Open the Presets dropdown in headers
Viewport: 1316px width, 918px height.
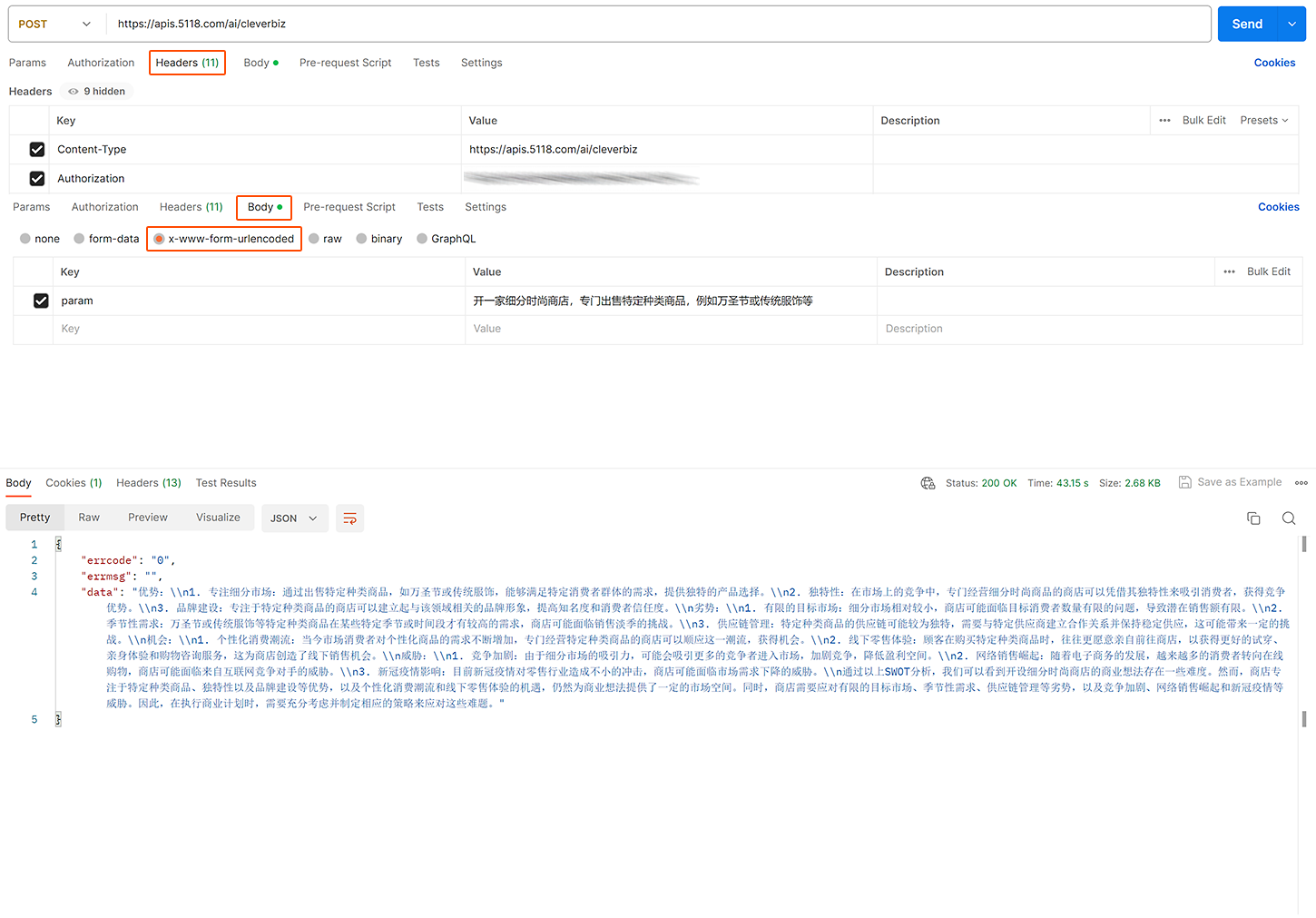(1263, 121)
